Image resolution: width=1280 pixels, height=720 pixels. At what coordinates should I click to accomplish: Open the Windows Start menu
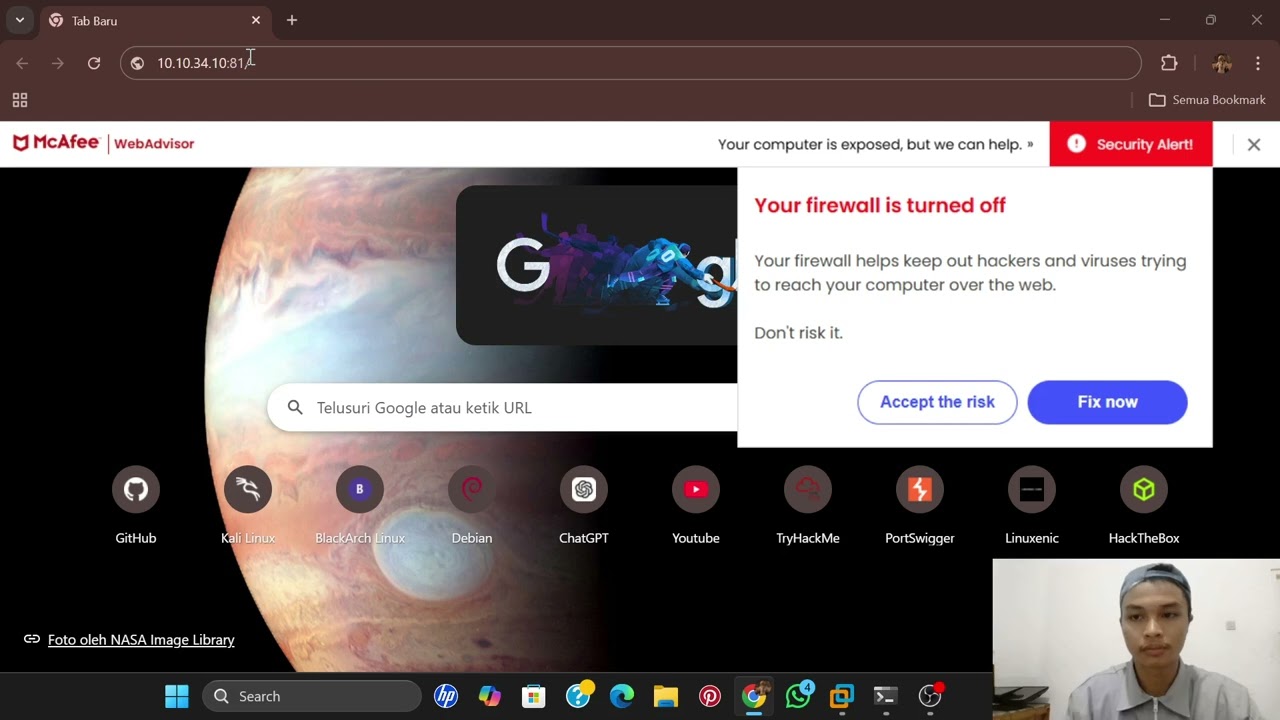(x=177, y=696)
